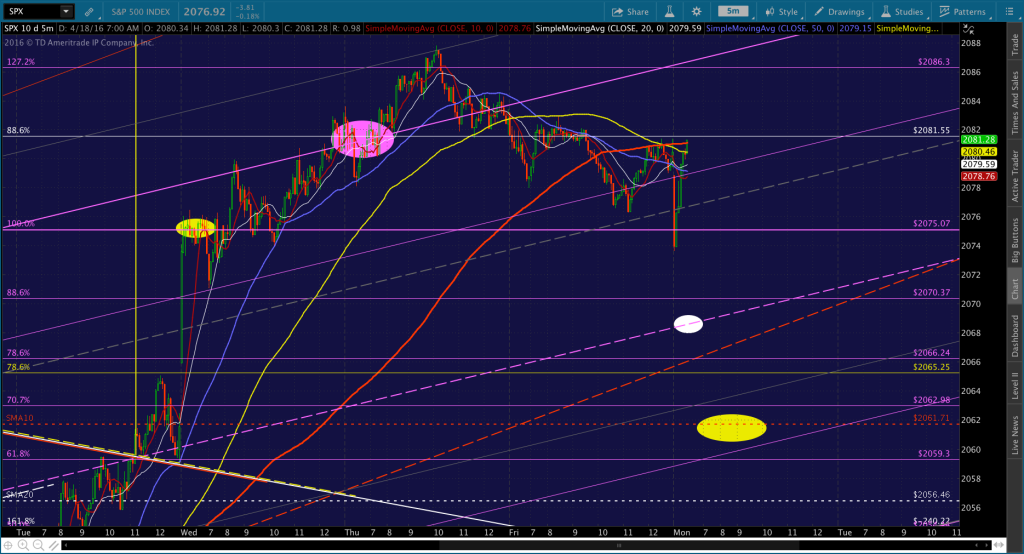Viewport: 1024px width, 554px height.
Task: Click the red SimpleMovingAvg (CLOSE, 10, 0) label
Action: [x=429, y=29]
